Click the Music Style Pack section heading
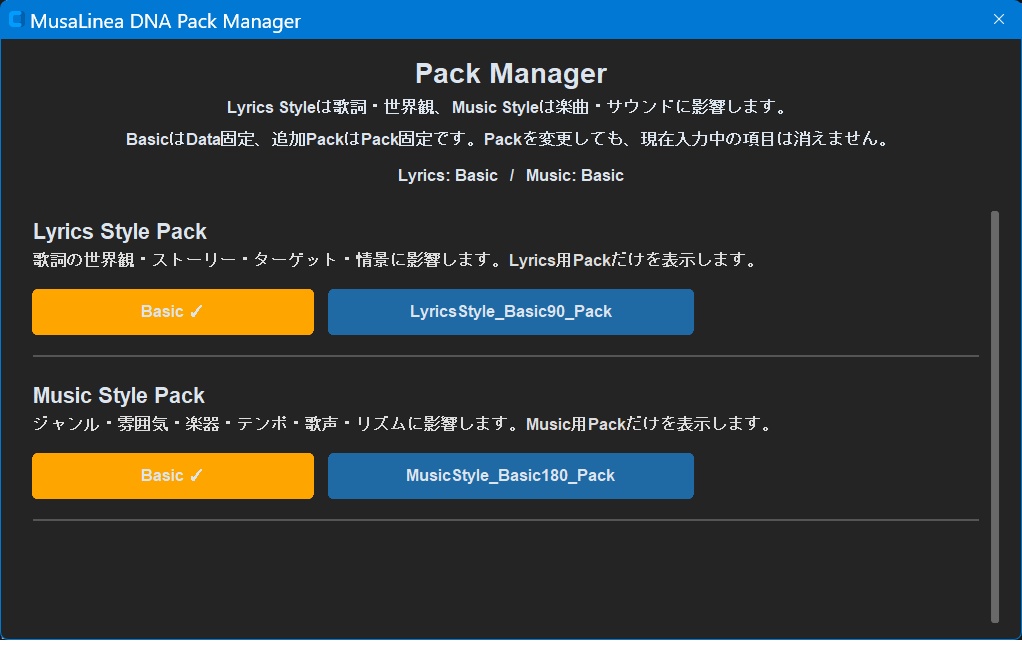1022x648 pixels. click(x=119, y=396)
